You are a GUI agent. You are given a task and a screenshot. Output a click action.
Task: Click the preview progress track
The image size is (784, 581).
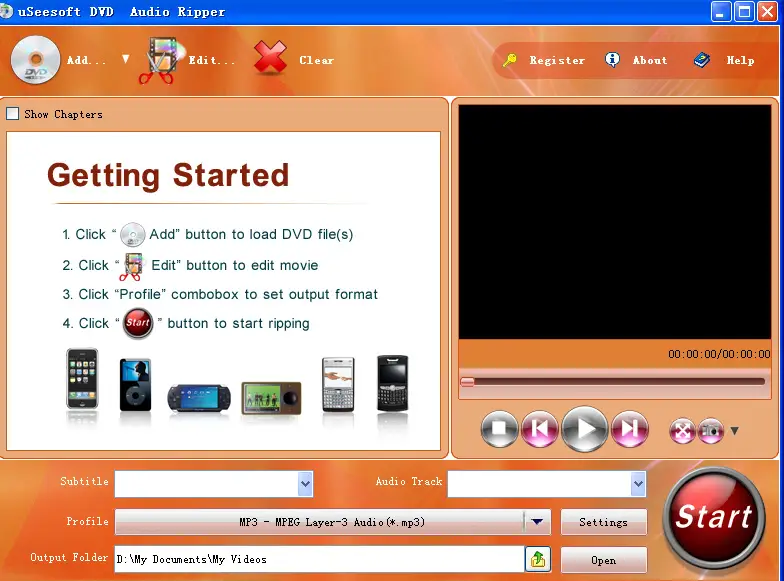[x=612, y=382]
